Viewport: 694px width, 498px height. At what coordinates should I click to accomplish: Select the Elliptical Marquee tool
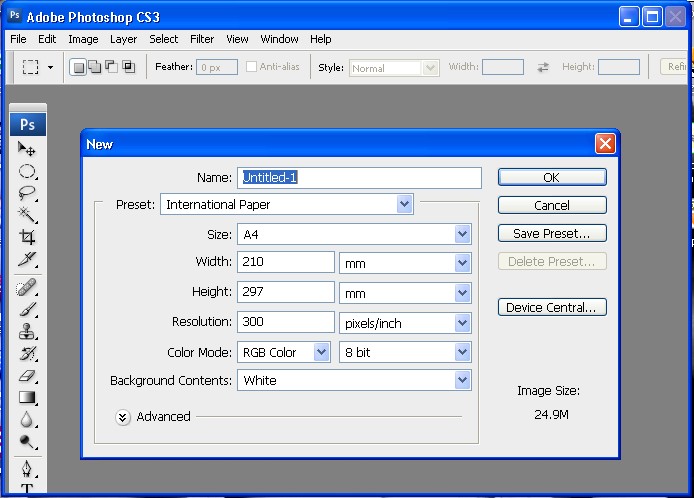coord(27,171)
